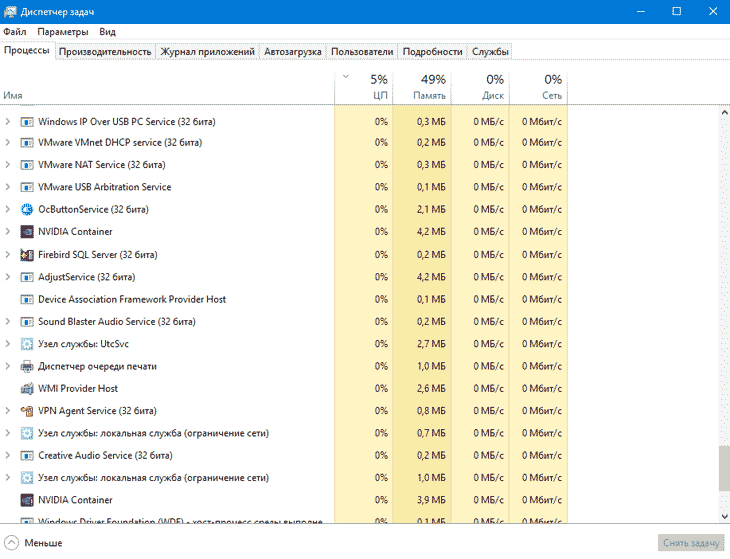This screenshot has height=559, width=730.
Task: Expand the AdjustService (32 бита) process
Action: [8, 277]
